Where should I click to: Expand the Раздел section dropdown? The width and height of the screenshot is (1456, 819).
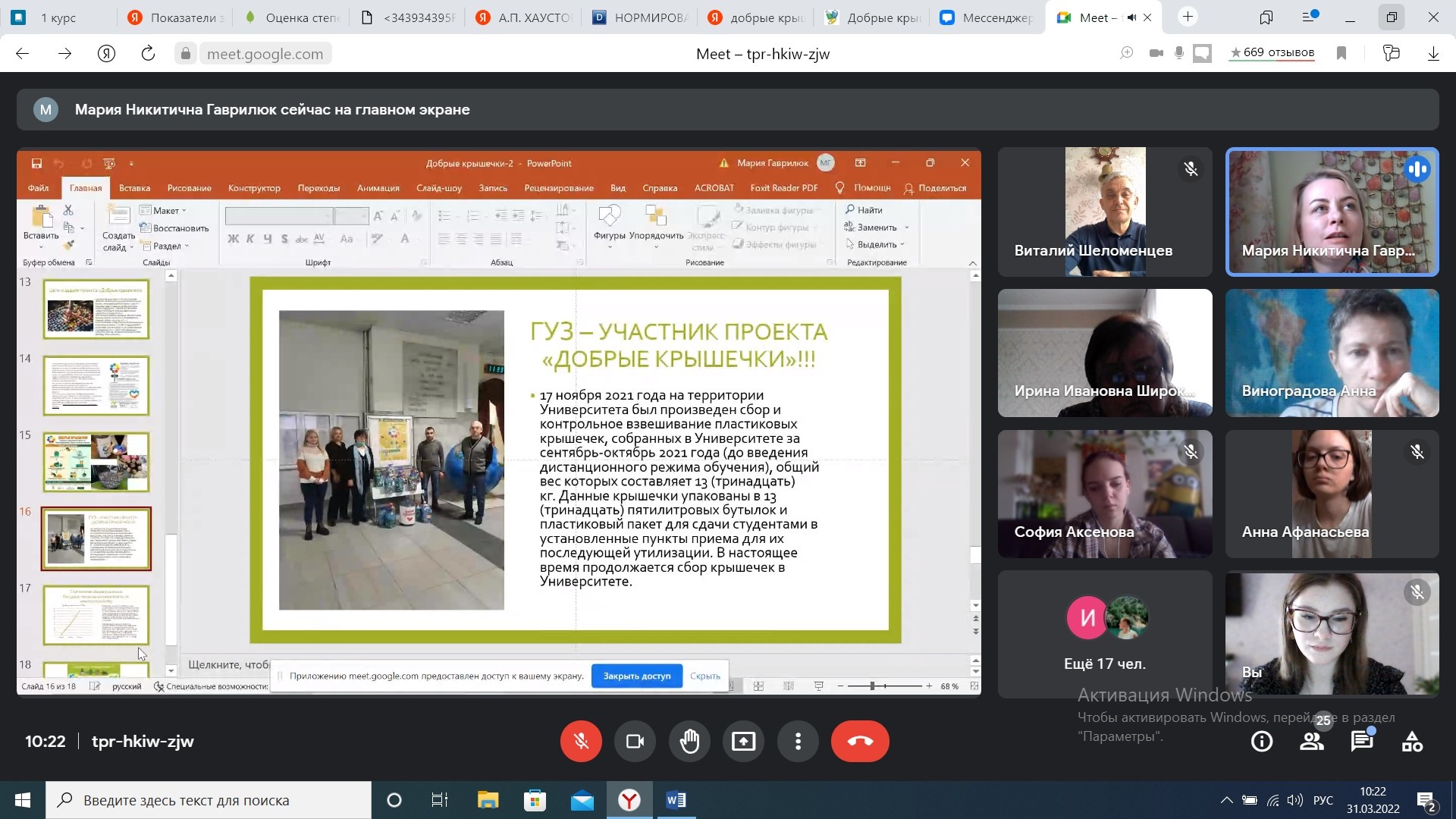[165, 246]
